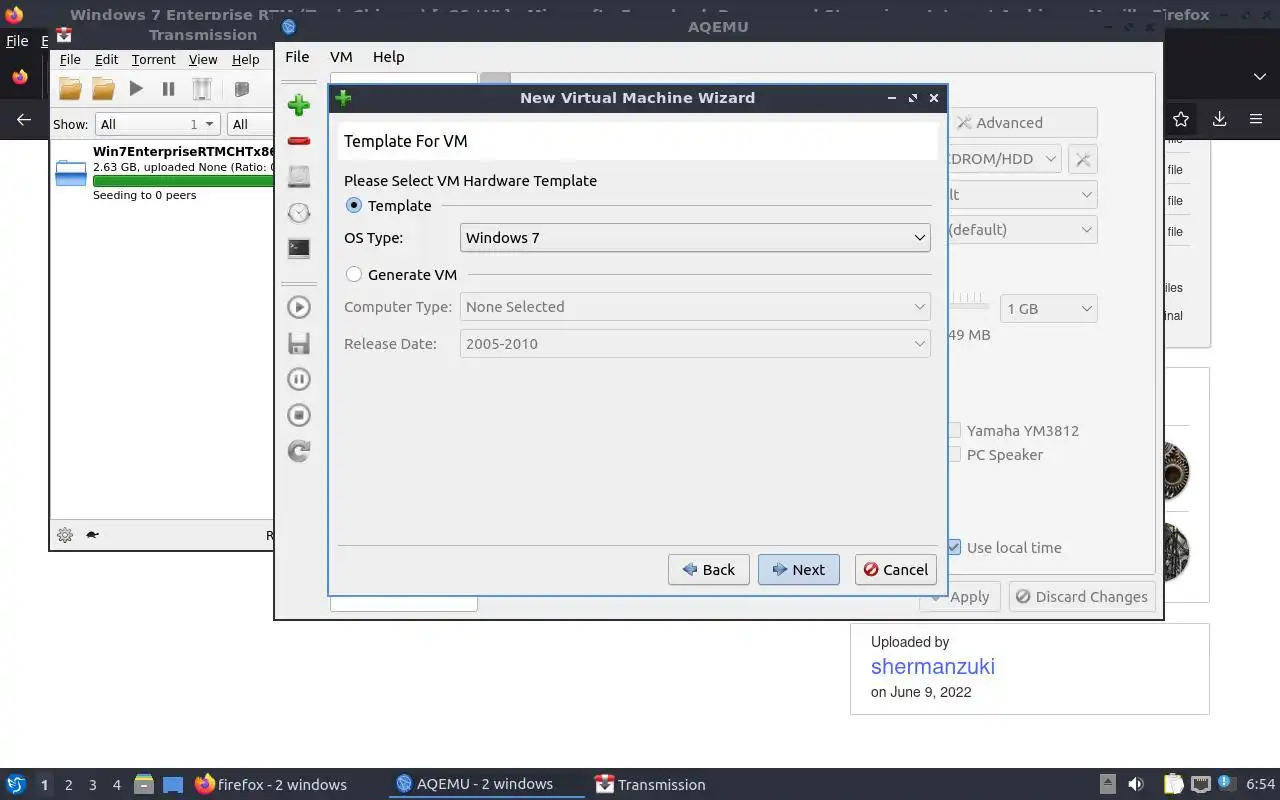Click the Next button in wizard
1280x800 pixels.
[798, 569]
